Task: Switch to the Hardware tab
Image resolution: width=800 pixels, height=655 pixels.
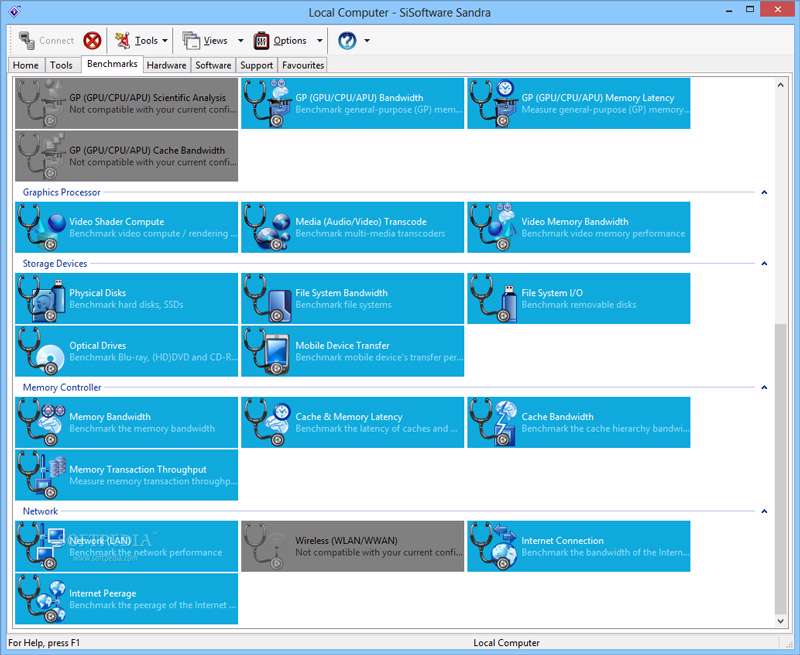Action: (x=166, y=65)
